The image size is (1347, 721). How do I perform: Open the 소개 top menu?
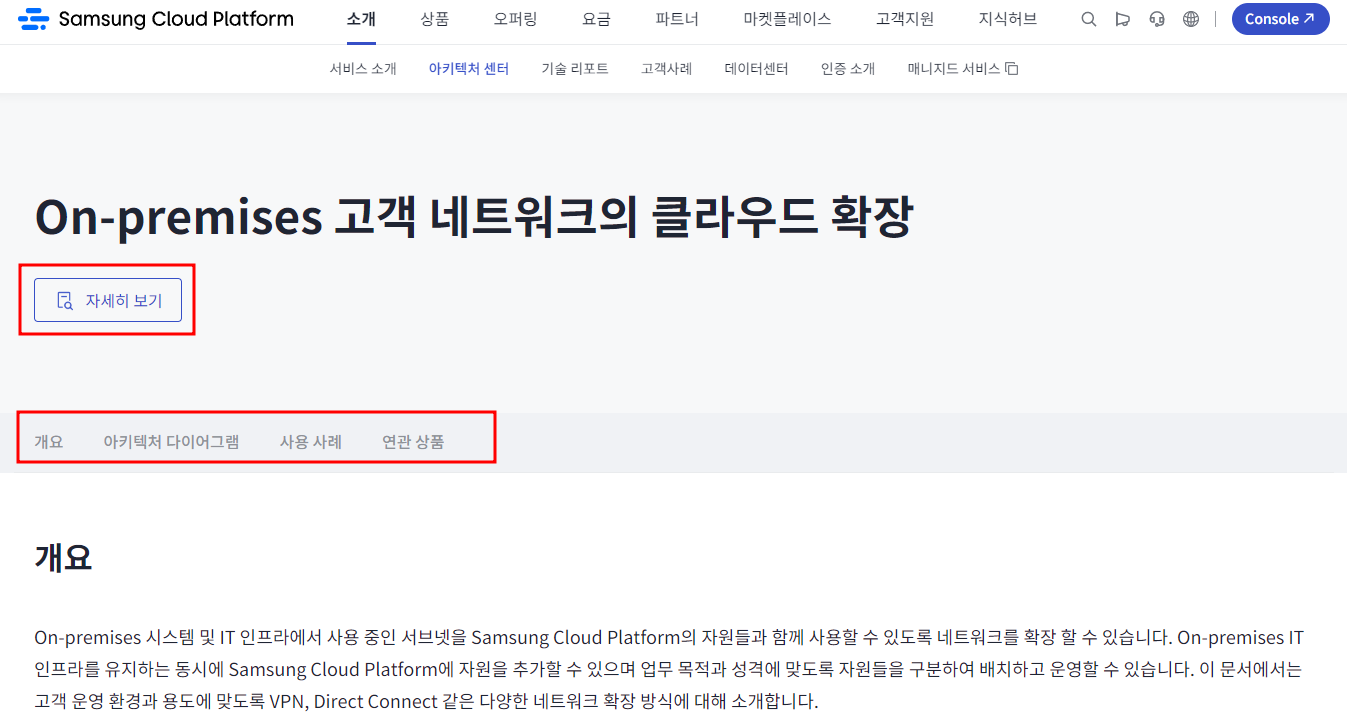click(361, 19)
